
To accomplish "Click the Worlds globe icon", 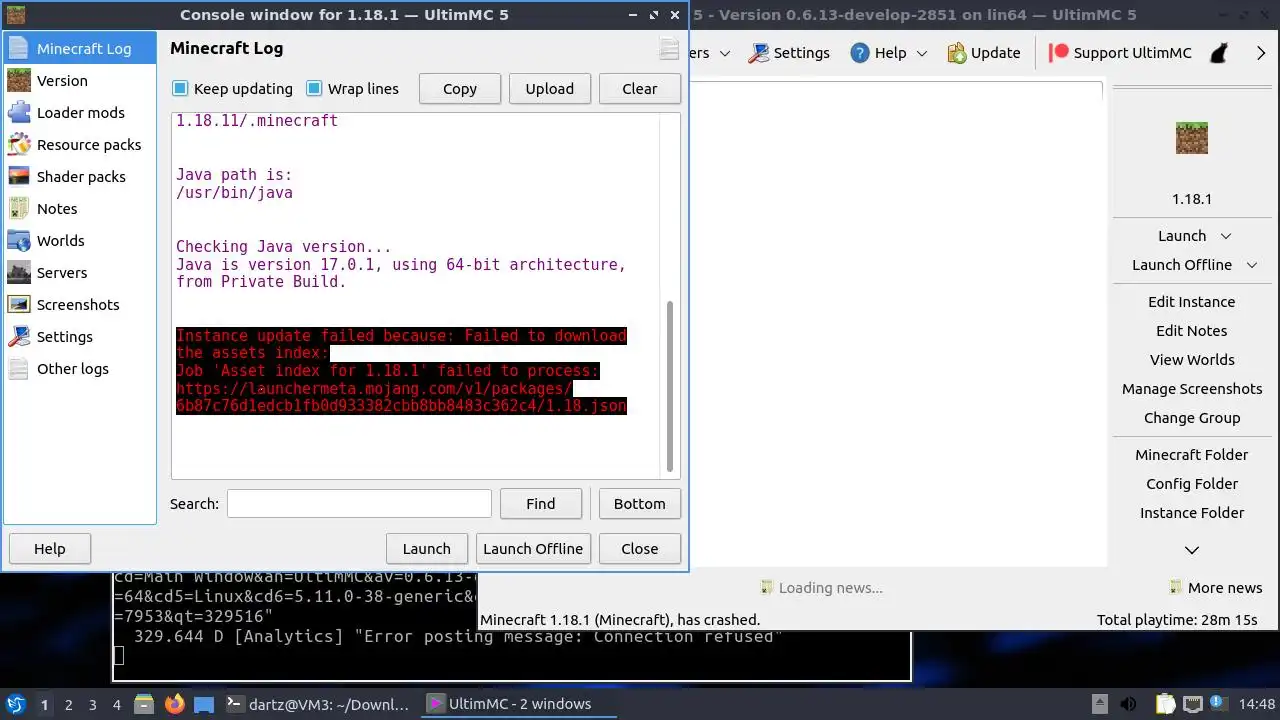I will coord(19,241).
